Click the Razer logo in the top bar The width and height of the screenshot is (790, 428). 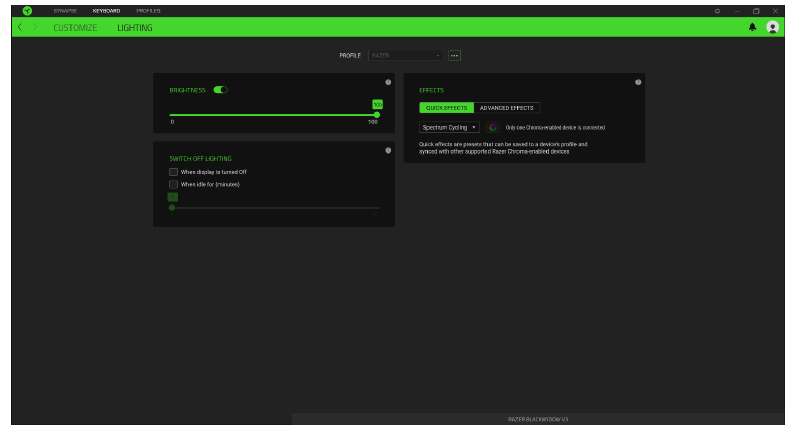(27, 11)
